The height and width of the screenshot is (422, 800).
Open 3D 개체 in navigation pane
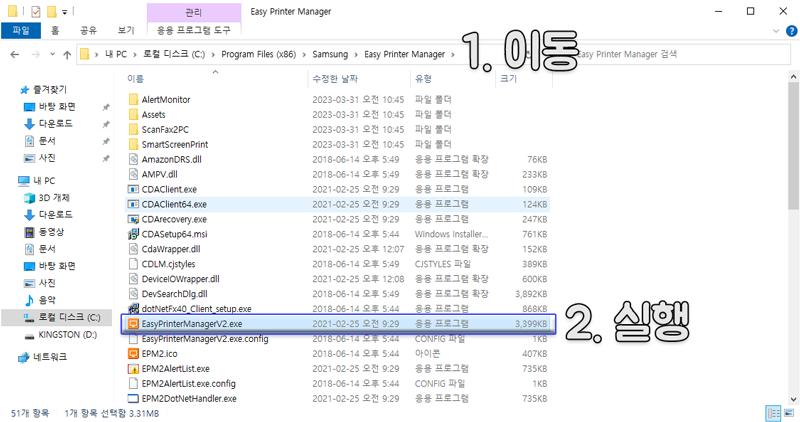tap(54, 198)
